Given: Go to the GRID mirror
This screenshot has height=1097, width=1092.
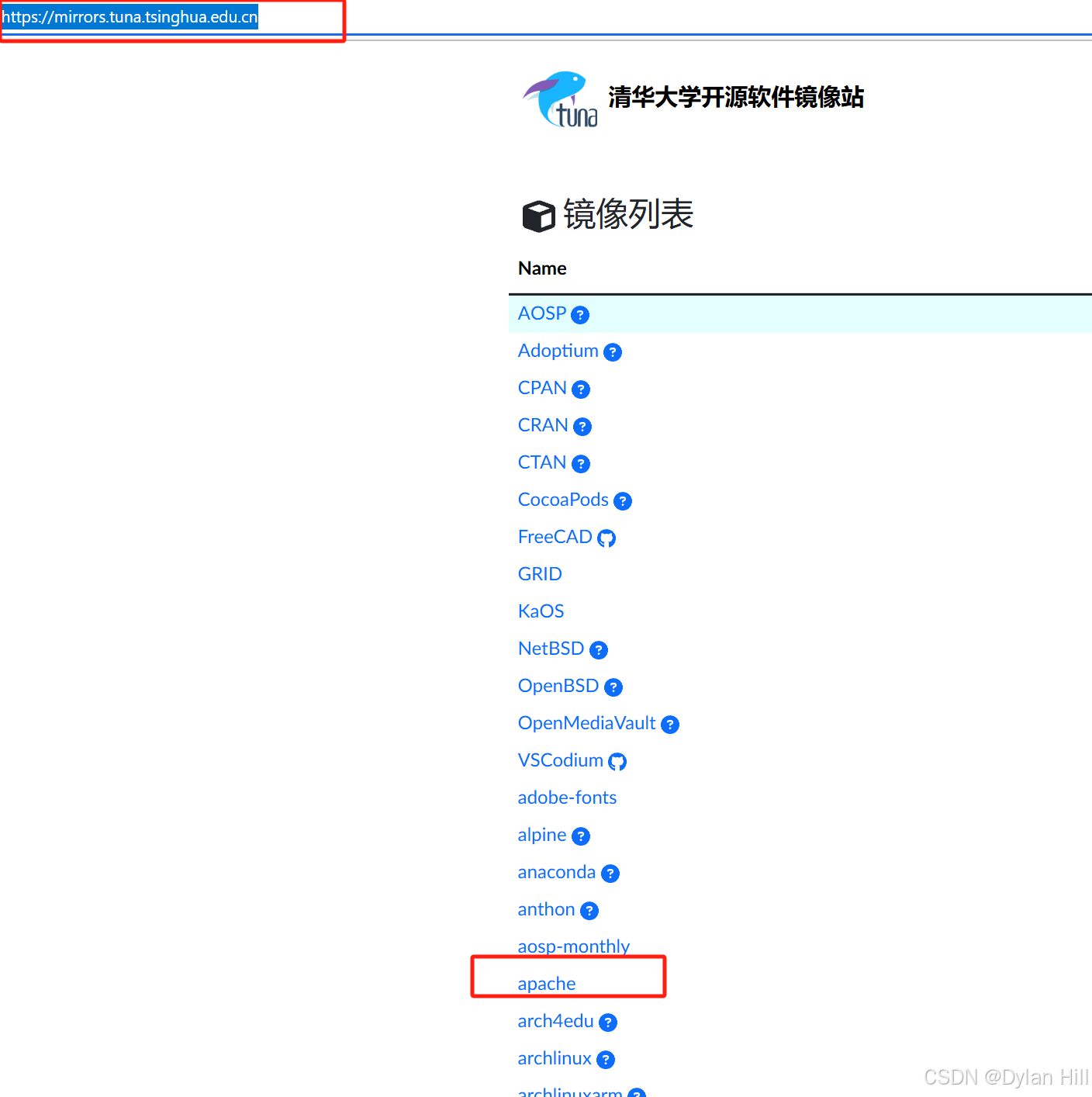Looking at the screenshot, I should tap(540, 574).
